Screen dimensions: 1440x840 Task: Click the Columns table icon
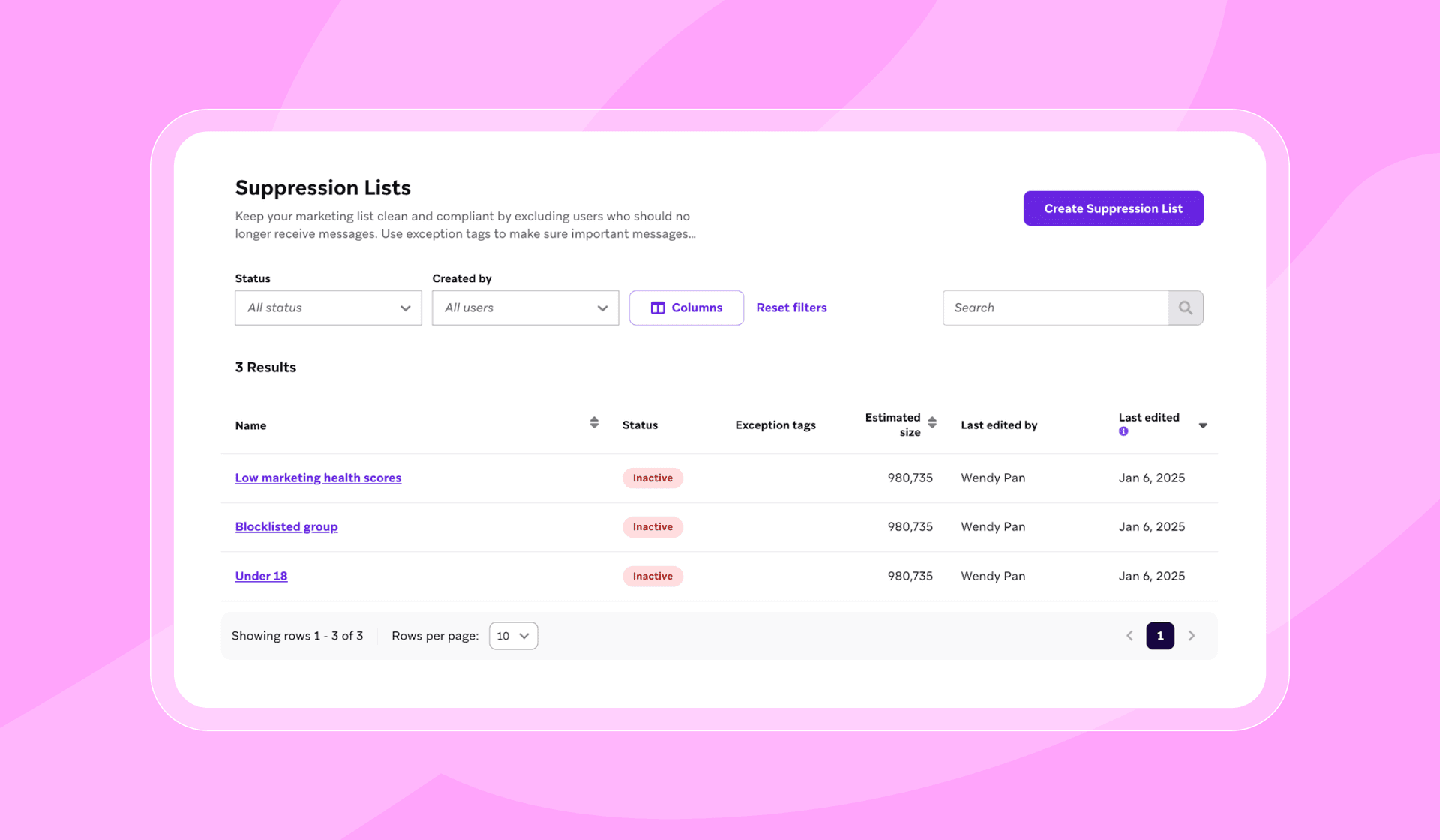[657, 307]
